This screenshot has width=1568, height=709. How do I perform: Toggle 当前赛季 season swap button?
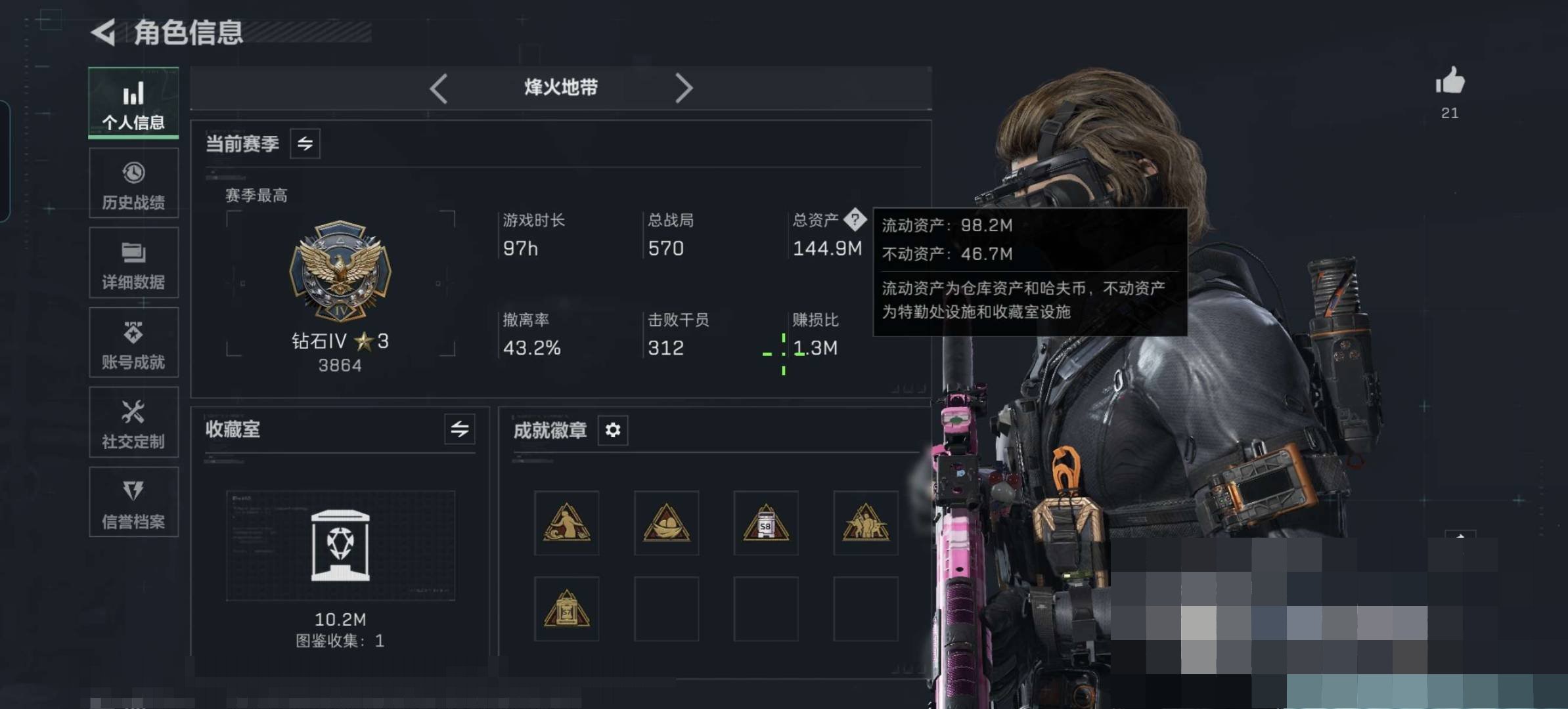305,144
